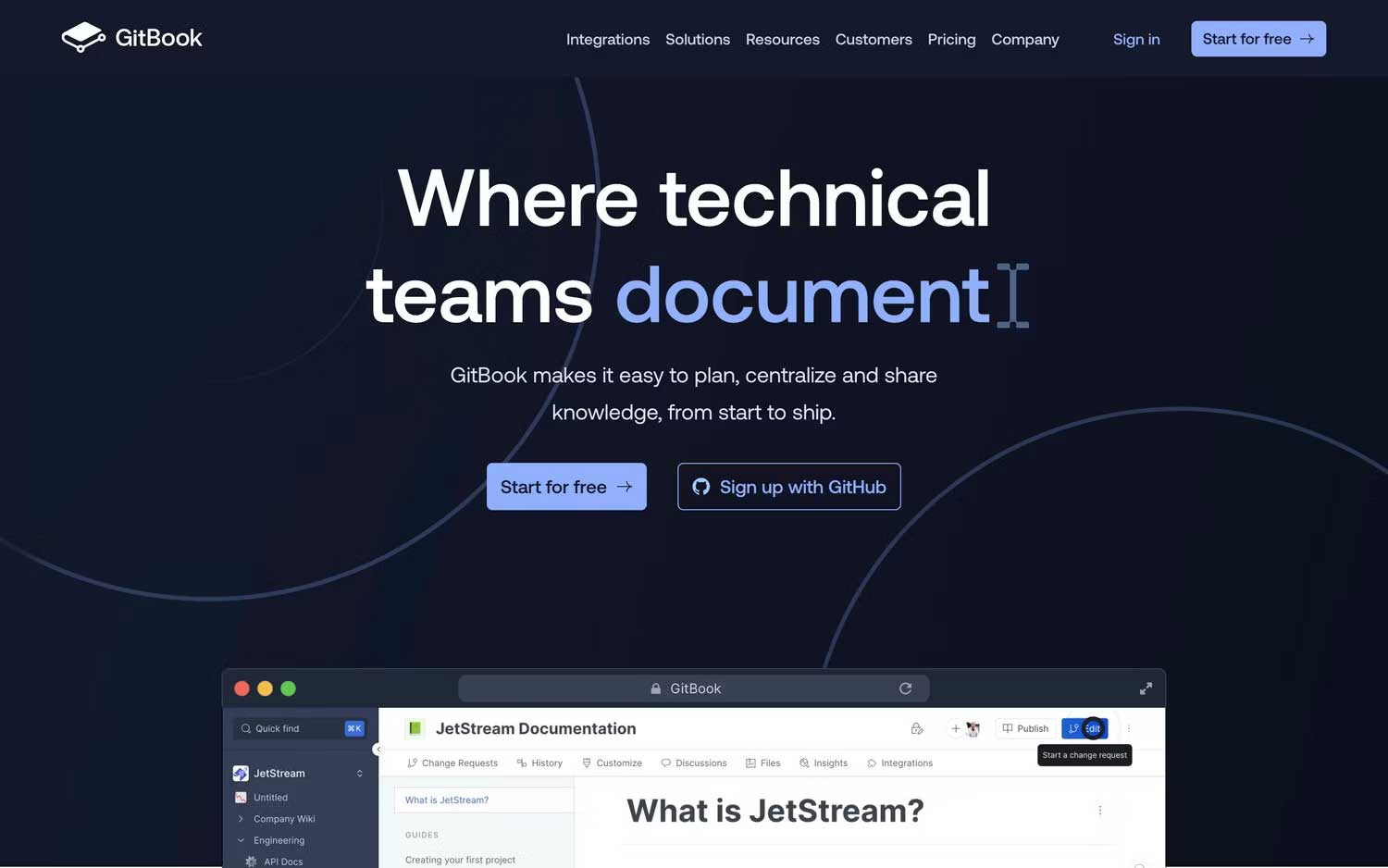
Task: Switch to the Discussions tab
Action: pos(694,763)
